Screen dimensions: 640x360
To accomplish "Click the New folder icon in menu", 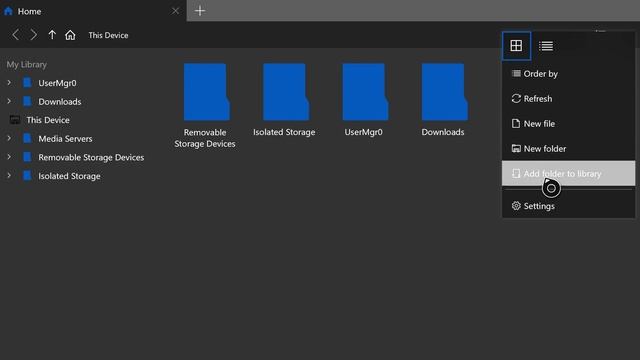I will tap(516, 149).
